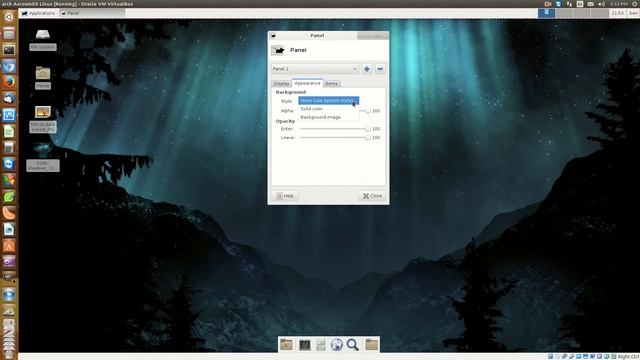This screenshot has width=640, height=360.
Task: Open blue play media player in launcher
Action: click(x=9, y=295)
